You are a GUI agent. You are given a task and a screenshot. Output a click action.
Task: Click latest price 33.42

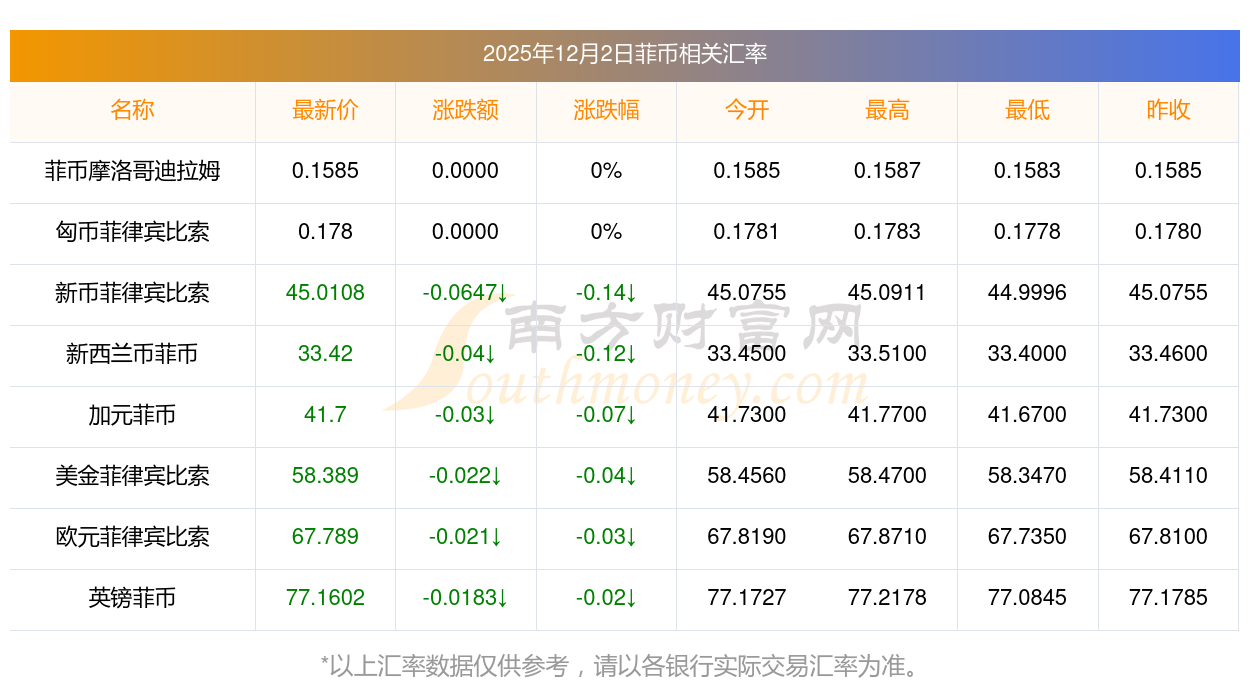pyautogui.click(x=325, y=354)
